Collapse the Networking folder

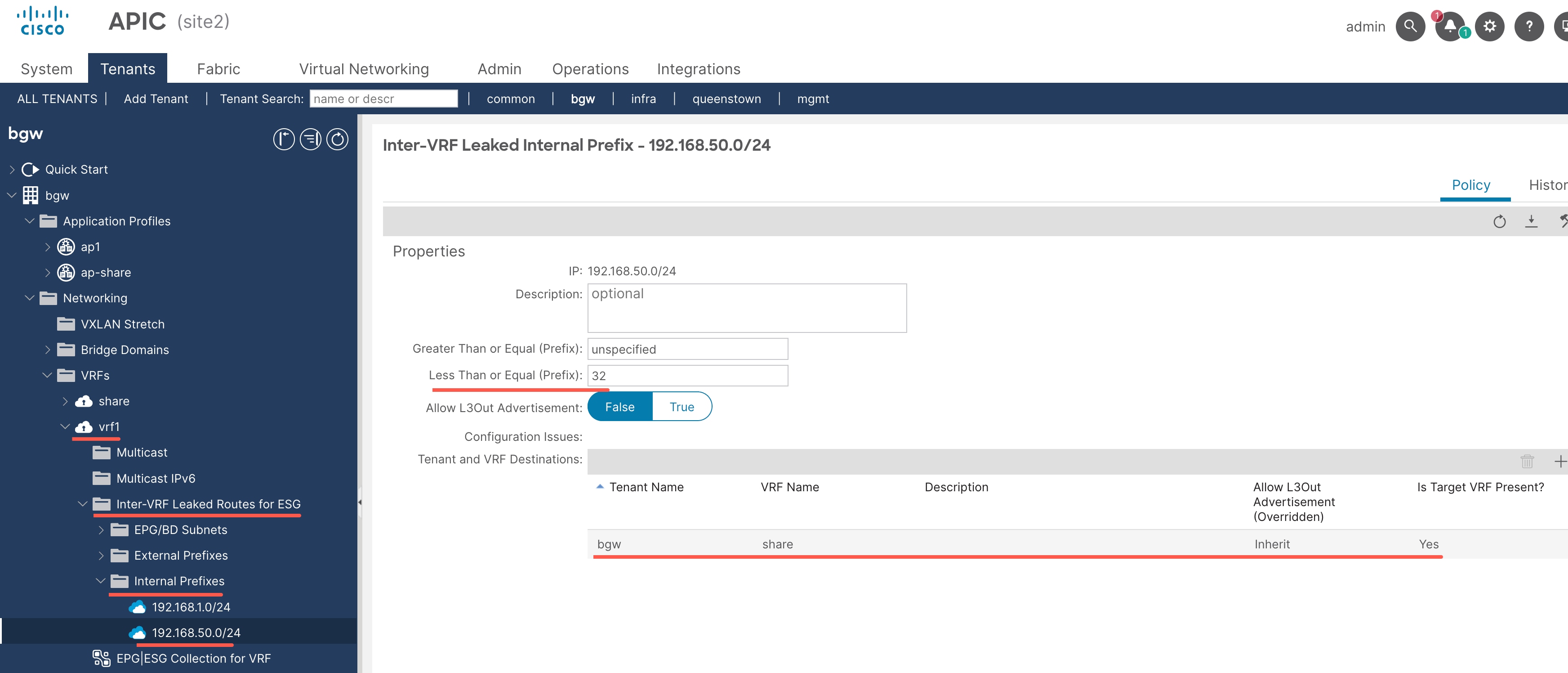(29, 298)
